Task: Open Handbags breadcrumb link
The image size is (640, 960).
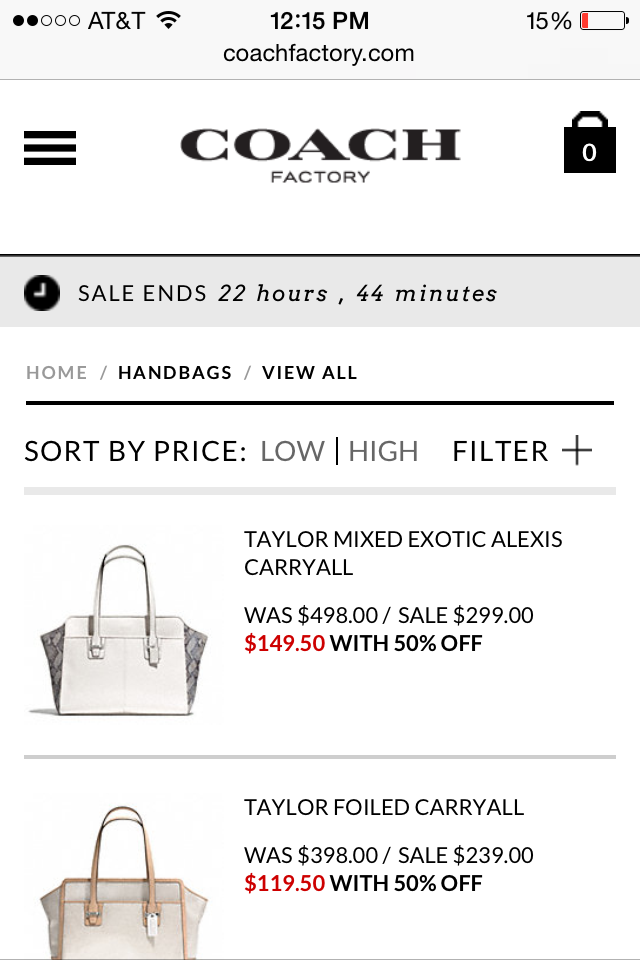Action: coord(175,373)
